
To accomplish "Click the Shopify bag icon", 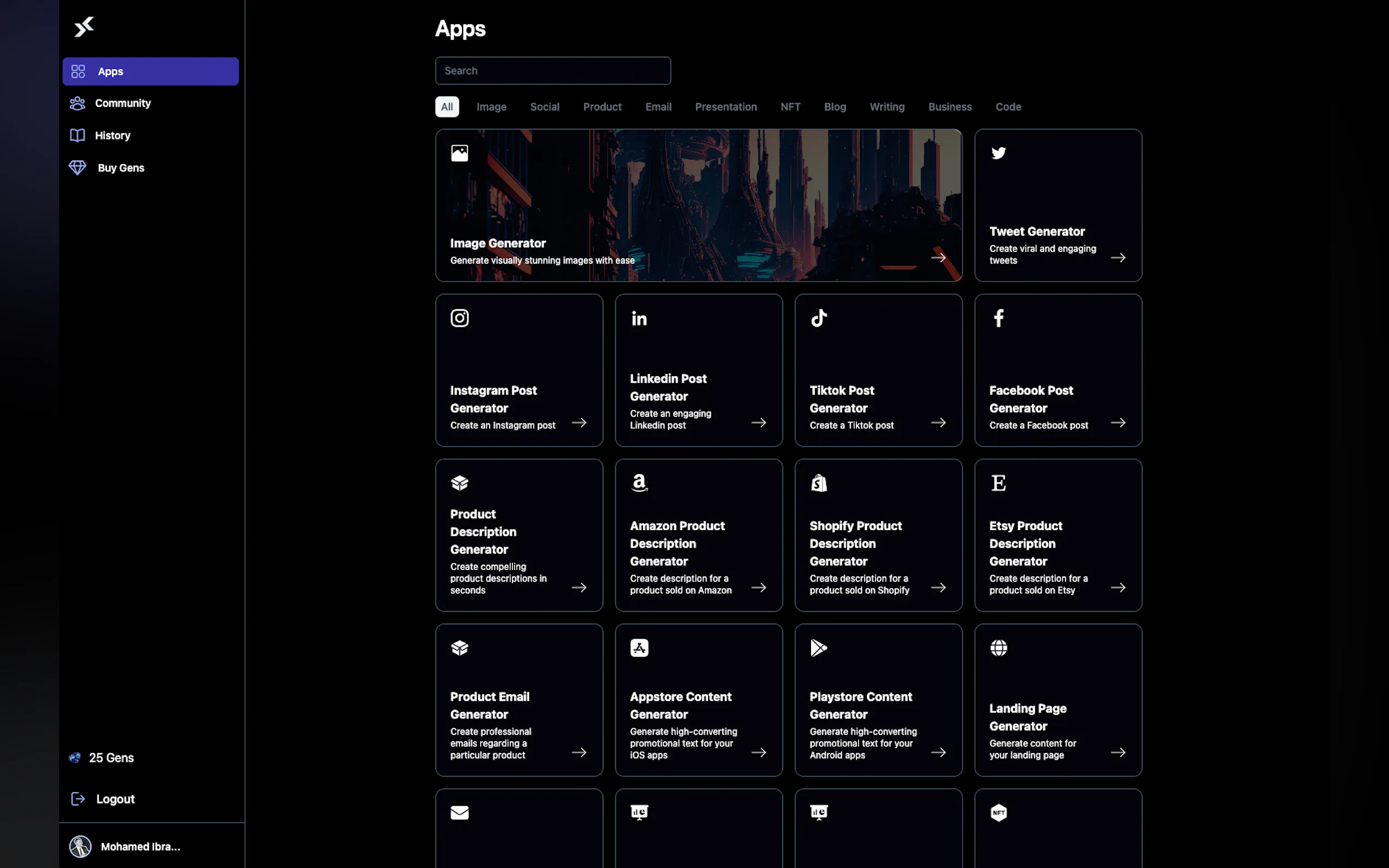I will click(x=819, y=483).
